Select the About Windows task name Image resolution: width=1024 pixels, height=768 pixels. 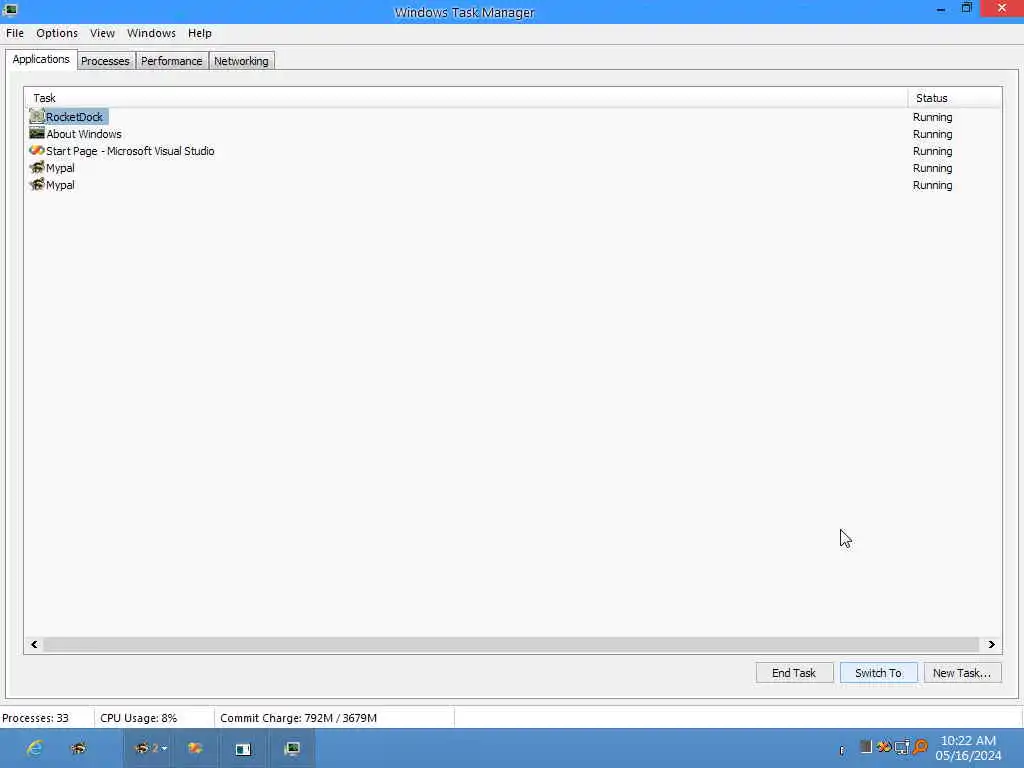[84, 134]
